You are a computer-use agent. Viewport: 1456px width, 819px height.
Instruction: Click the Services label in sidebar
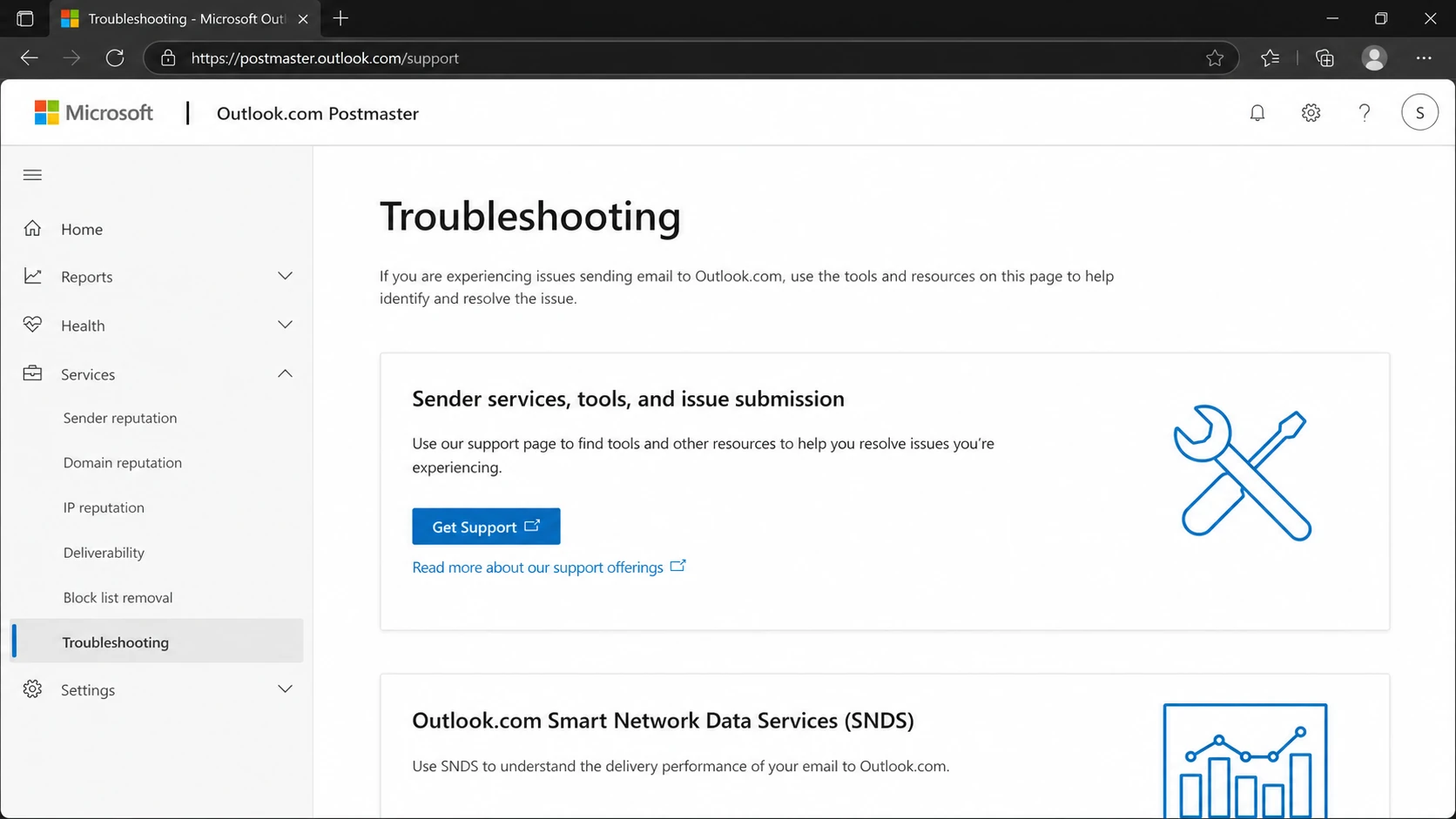coord(88,374)
